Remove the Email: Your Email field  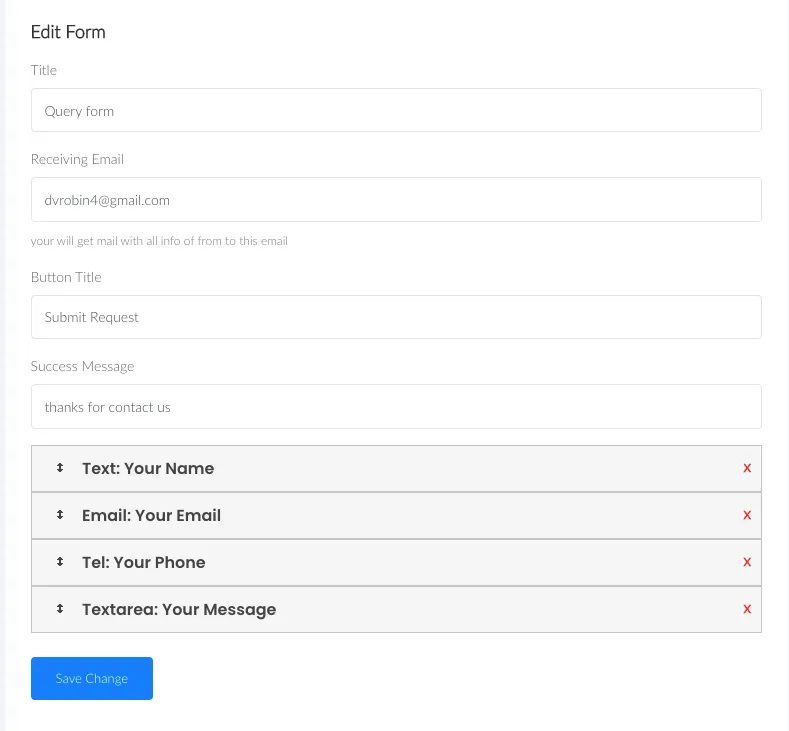pos(747,515)
